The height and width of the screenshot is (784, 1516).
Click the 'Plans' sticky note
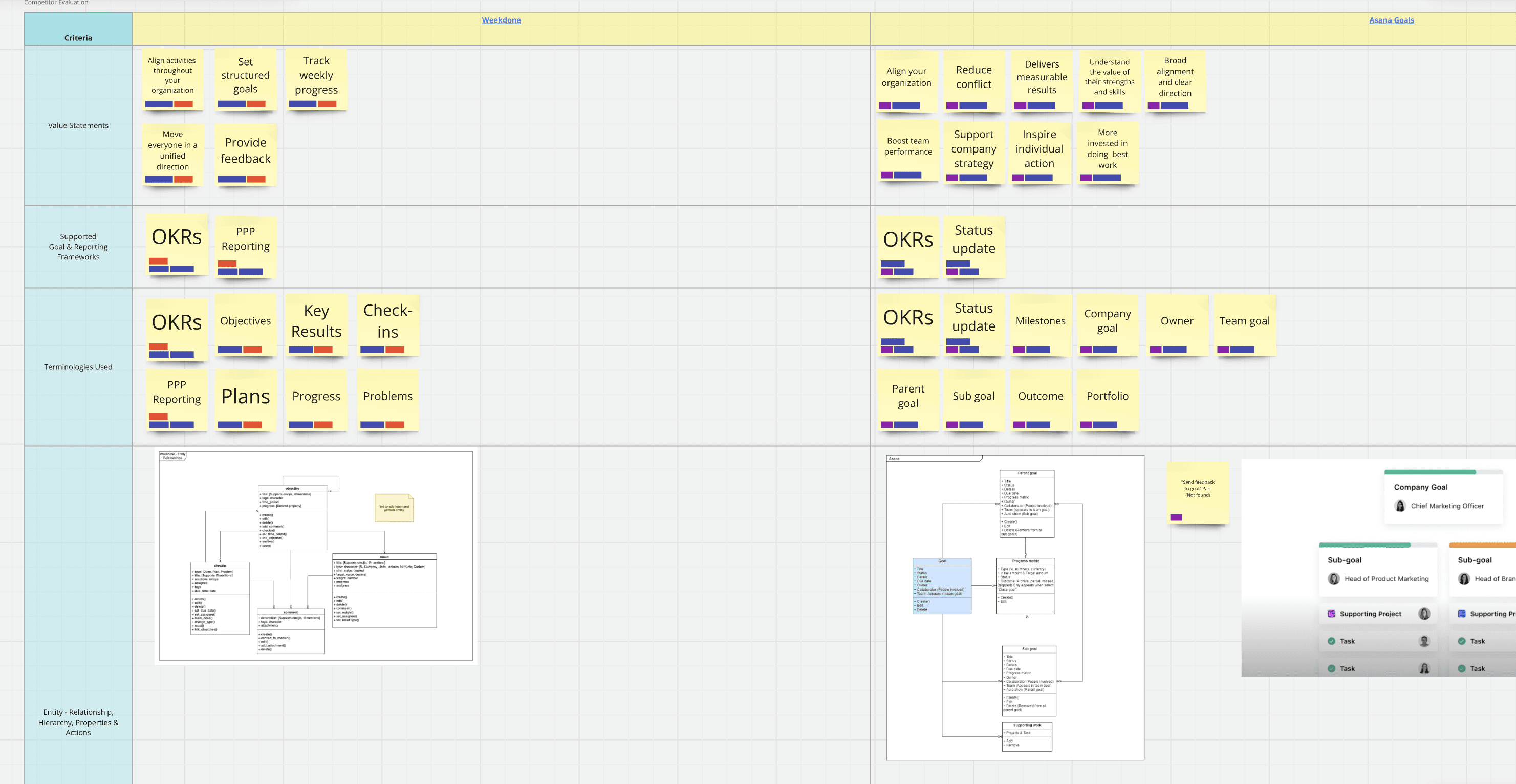click(245, 400)
